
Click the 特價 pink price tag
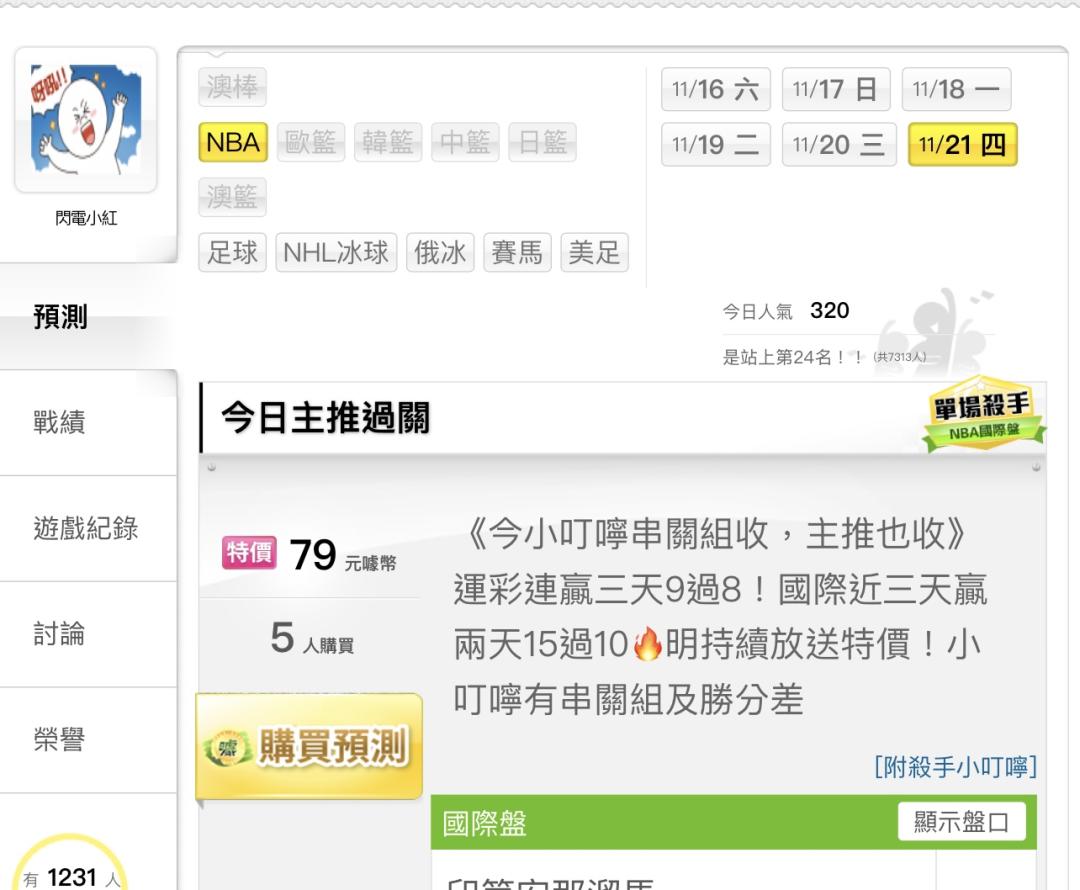point(249,552)
